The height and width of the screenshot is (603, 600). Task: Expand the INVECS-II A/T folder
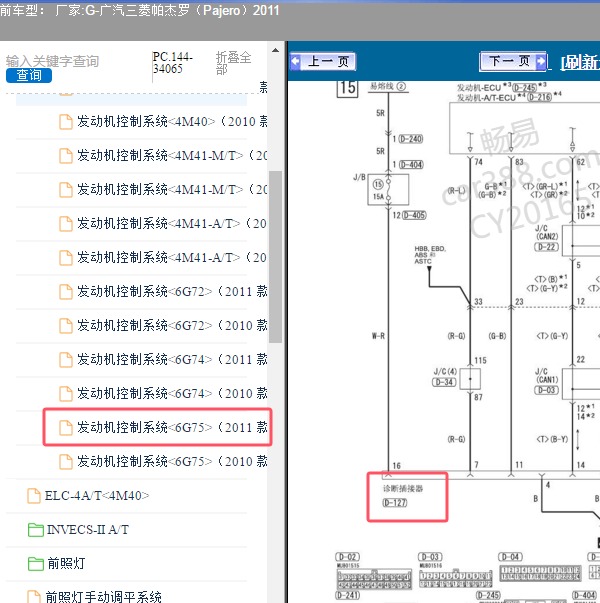click(88, 530)
